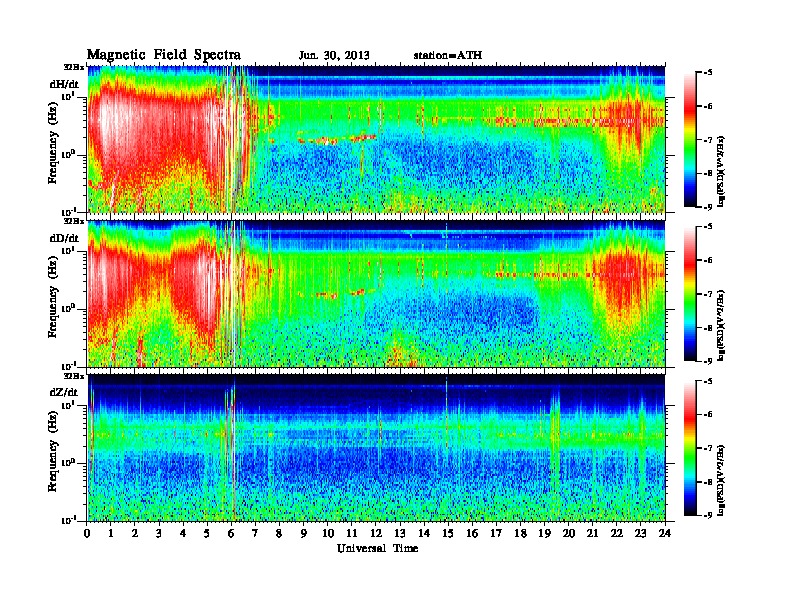Click the dH/dt color scale bar
792x612 pixels.
(x=690, y=139)
